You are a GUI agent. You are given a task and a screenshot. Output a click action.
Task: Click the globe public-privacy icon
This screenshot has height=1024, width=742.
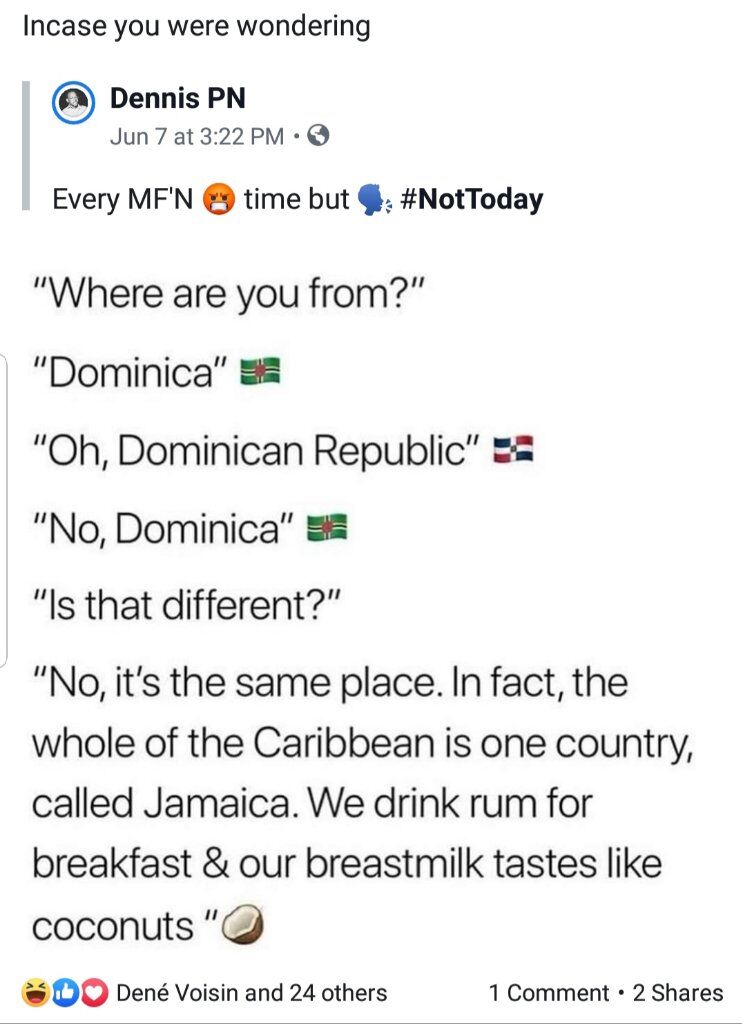pyautogui.click(x=318, y=135)
